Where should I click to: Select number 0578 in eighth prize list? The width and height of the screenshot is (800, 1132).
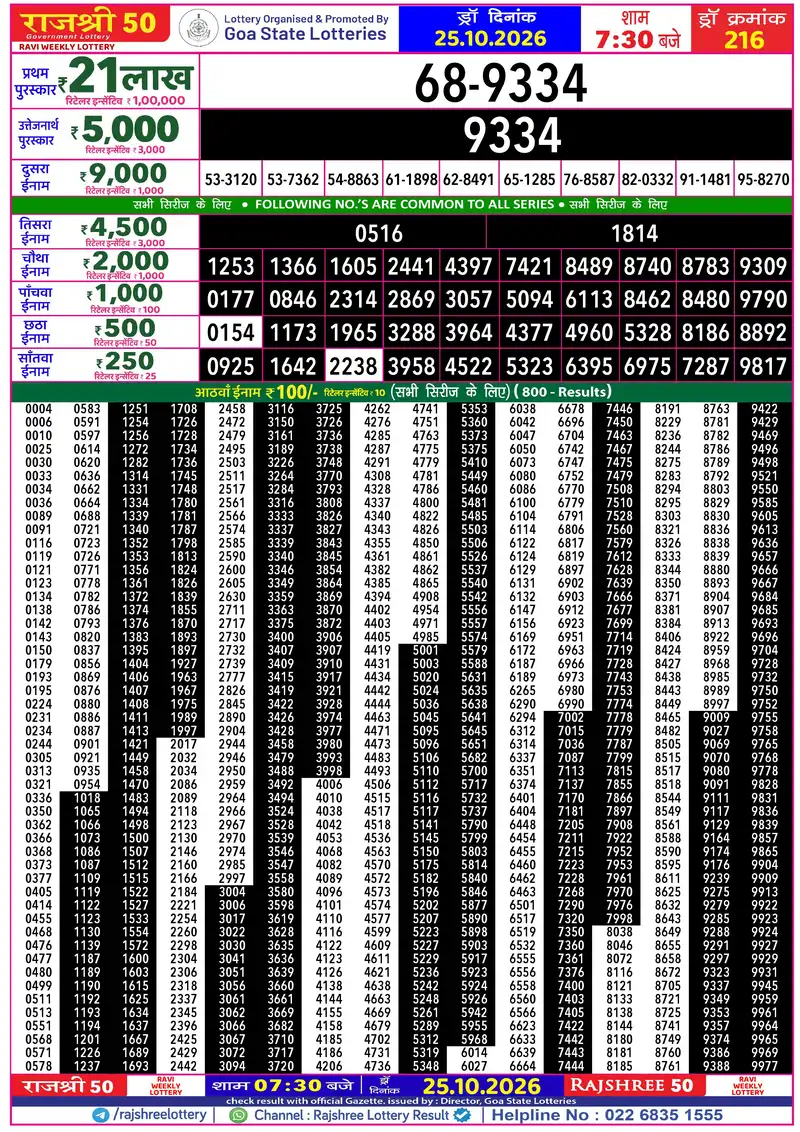click(x=38, y=1066)
